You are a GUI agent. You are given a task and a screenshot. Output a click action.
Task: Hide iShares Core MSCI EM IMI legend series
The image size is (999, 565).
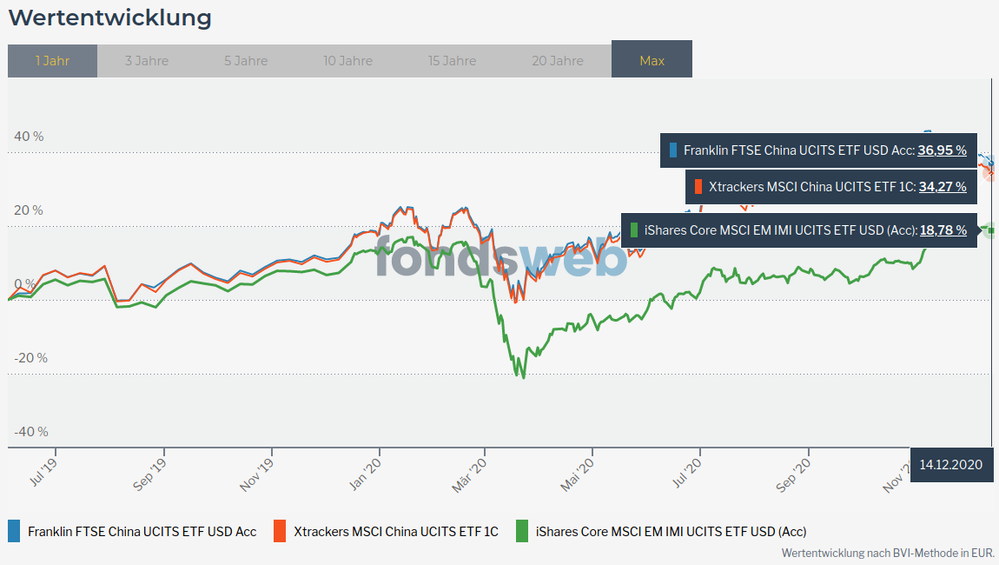coord(671,531)
